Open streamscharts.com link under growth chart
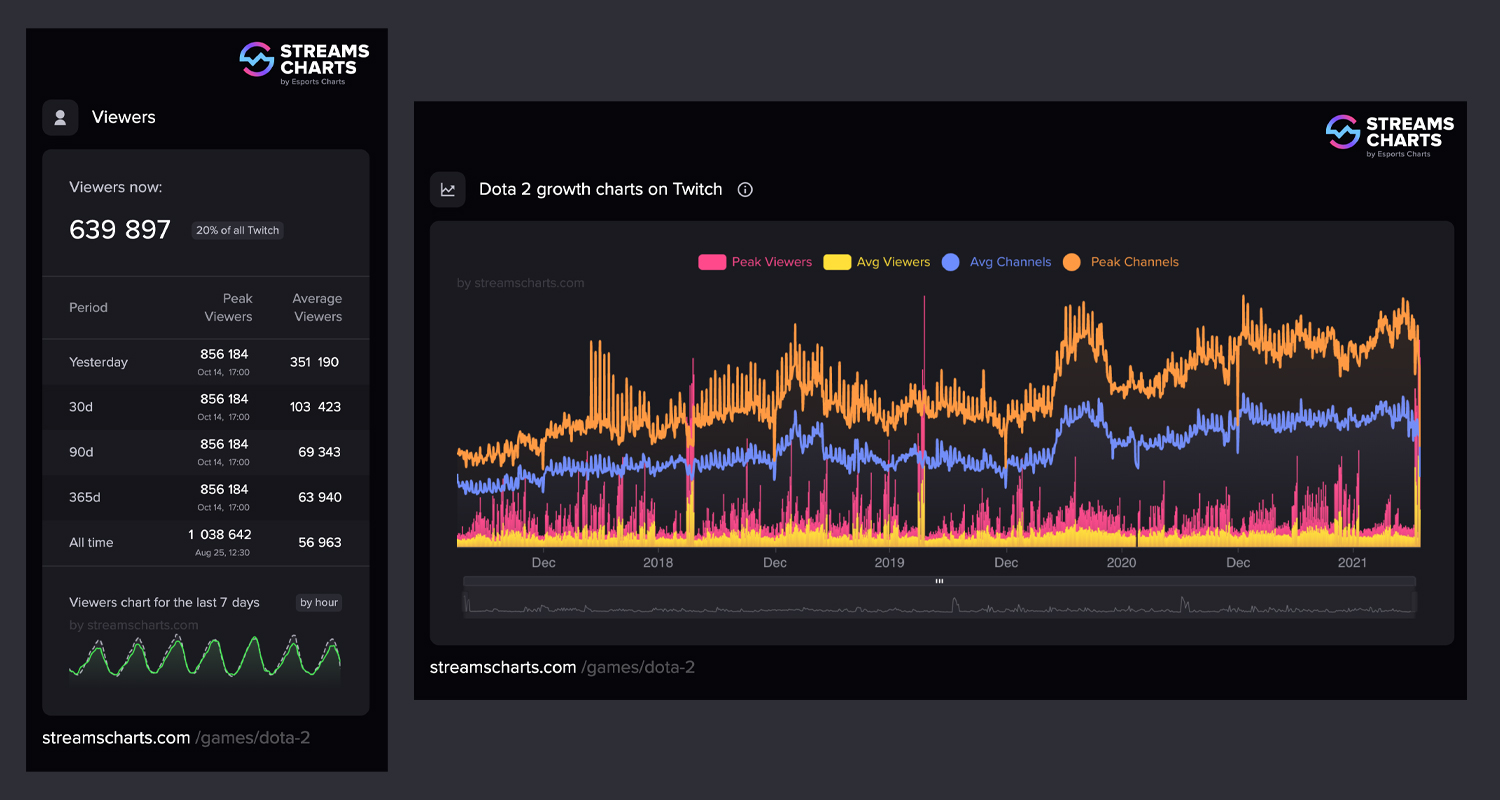The image size is (1500, 800). pos(562,667)
